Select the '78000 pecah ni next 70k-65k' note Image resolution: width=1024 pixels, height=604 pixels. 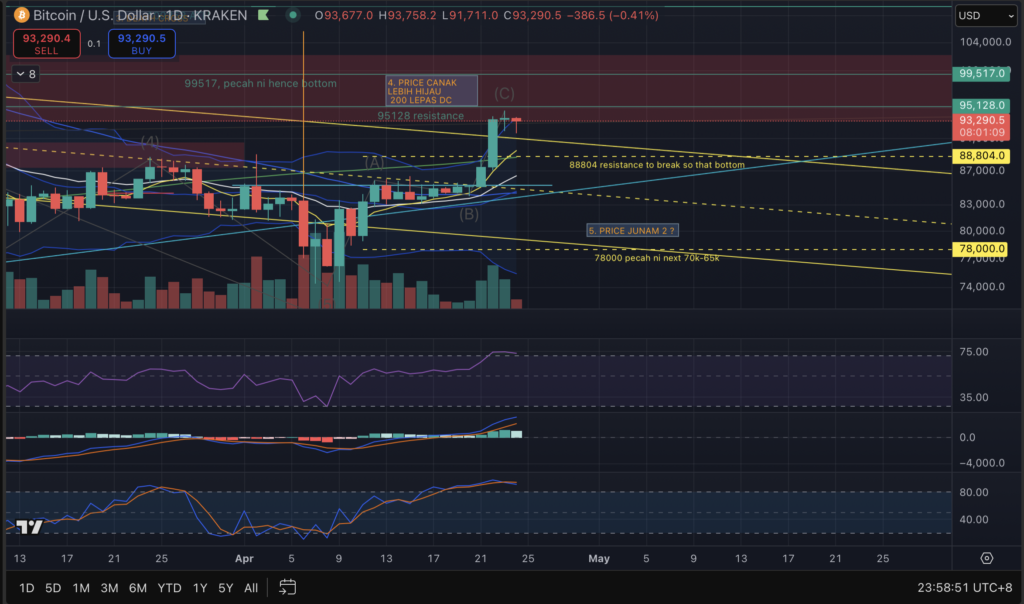click(657, 258)
